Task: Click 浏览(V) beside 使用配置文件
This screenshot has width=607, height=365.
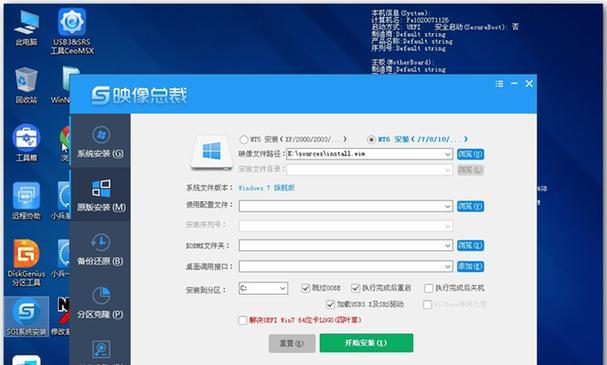Action: tap(470, 206)
